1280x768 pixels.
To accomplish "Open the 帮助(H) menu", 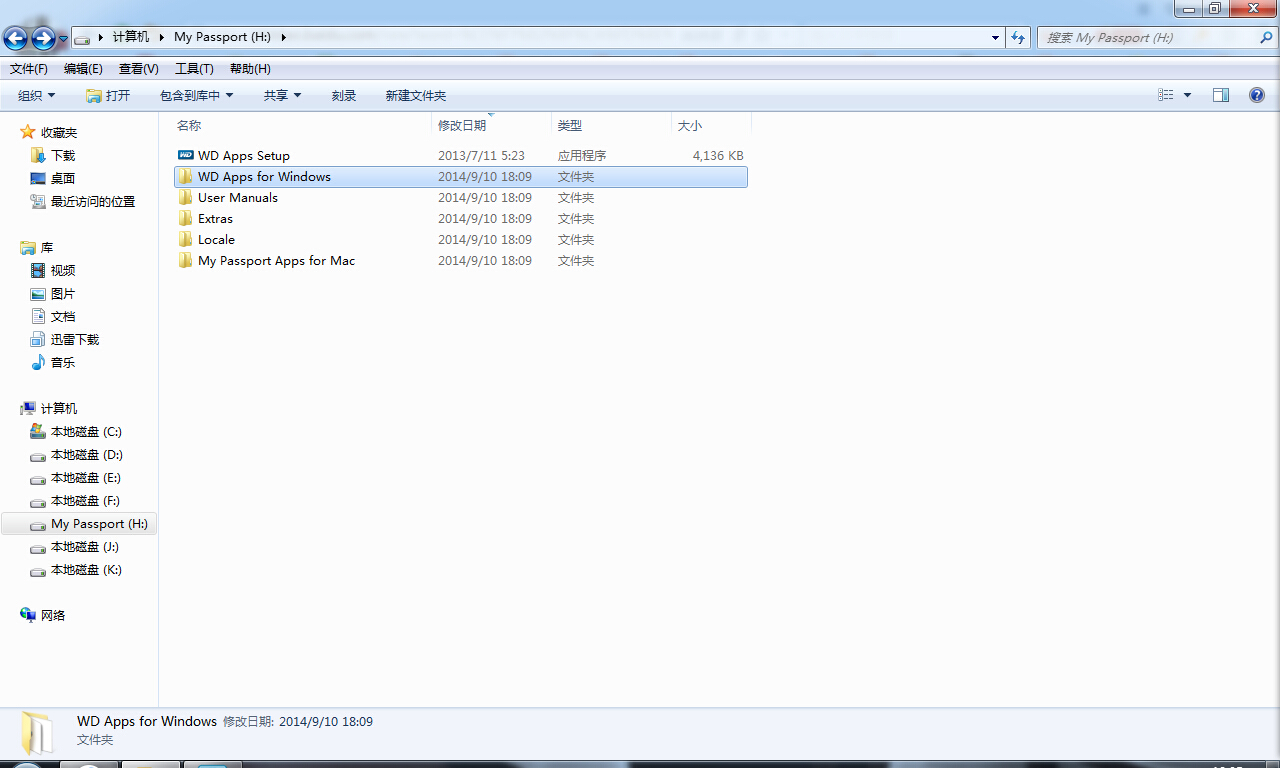I will click(250, 69).
